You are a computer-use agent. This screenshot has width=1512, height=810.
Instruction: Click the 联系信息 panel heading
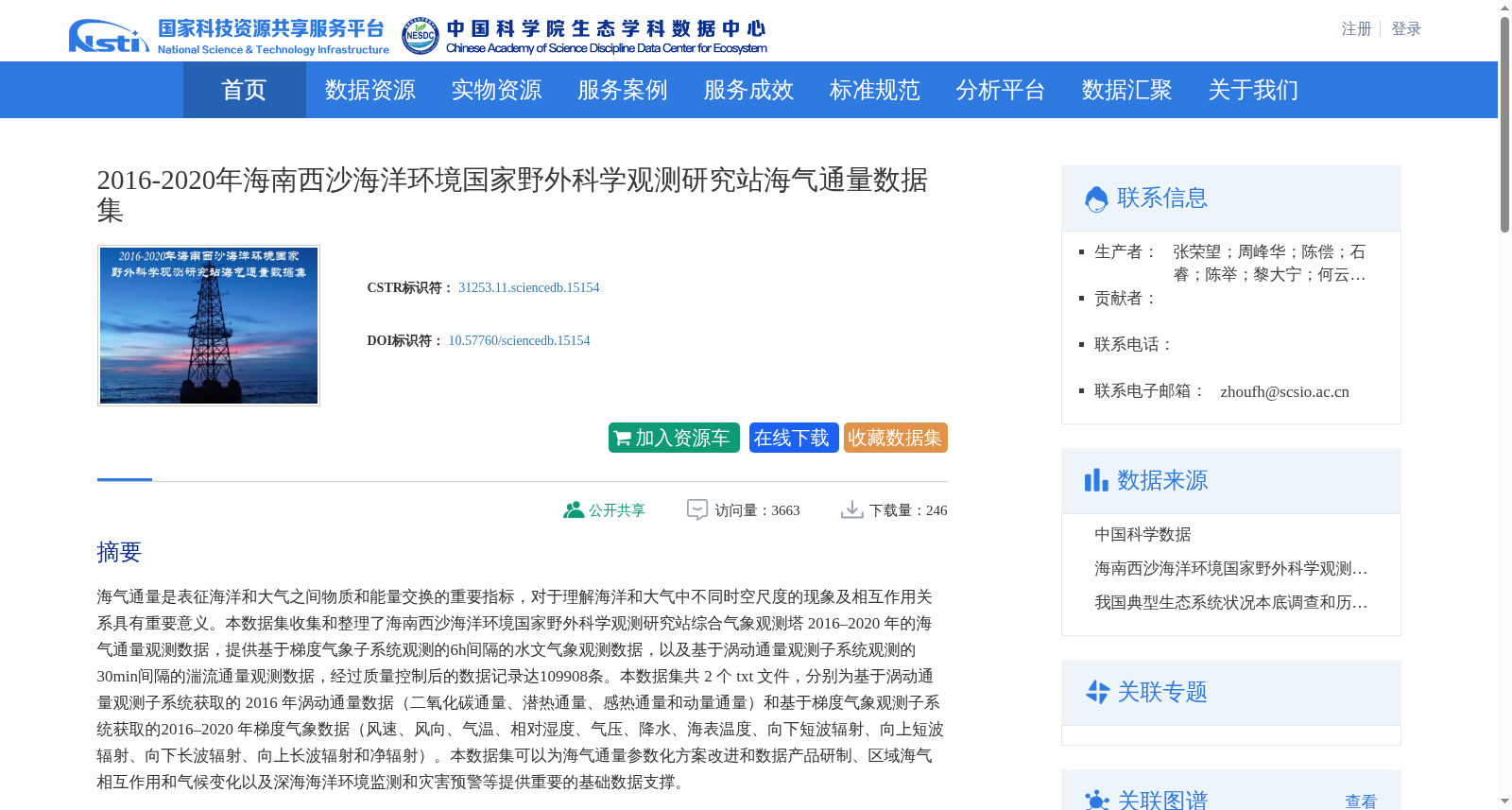pos(1162,198)
